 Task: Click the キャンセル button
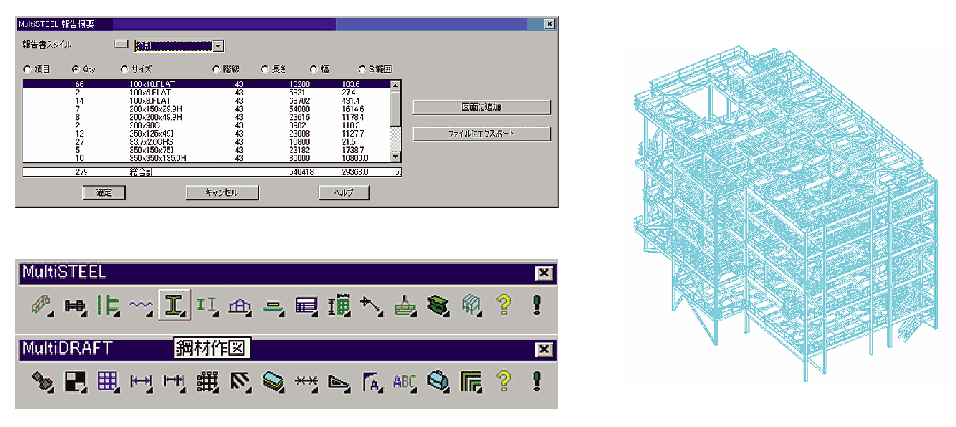click(x=223, y=193)
